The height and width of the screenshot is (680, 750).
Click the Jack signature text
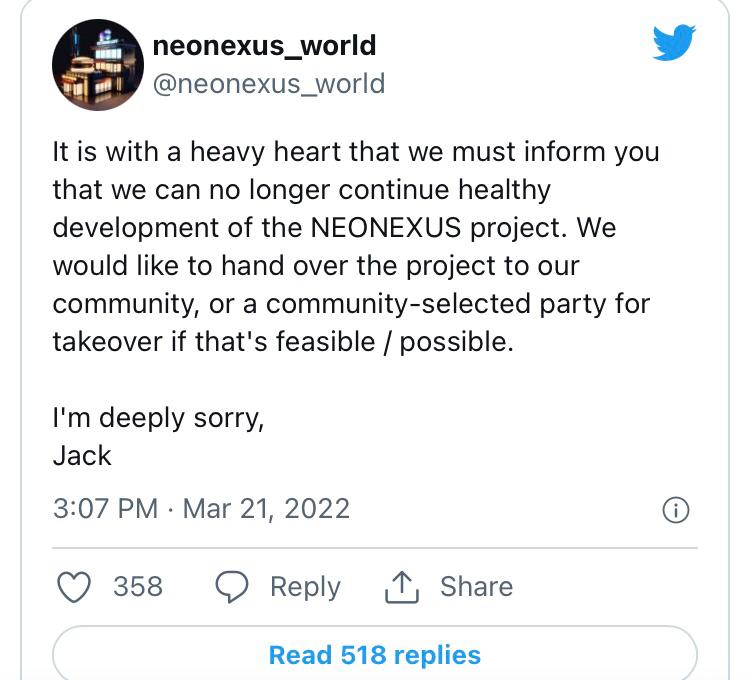(82, 455)
